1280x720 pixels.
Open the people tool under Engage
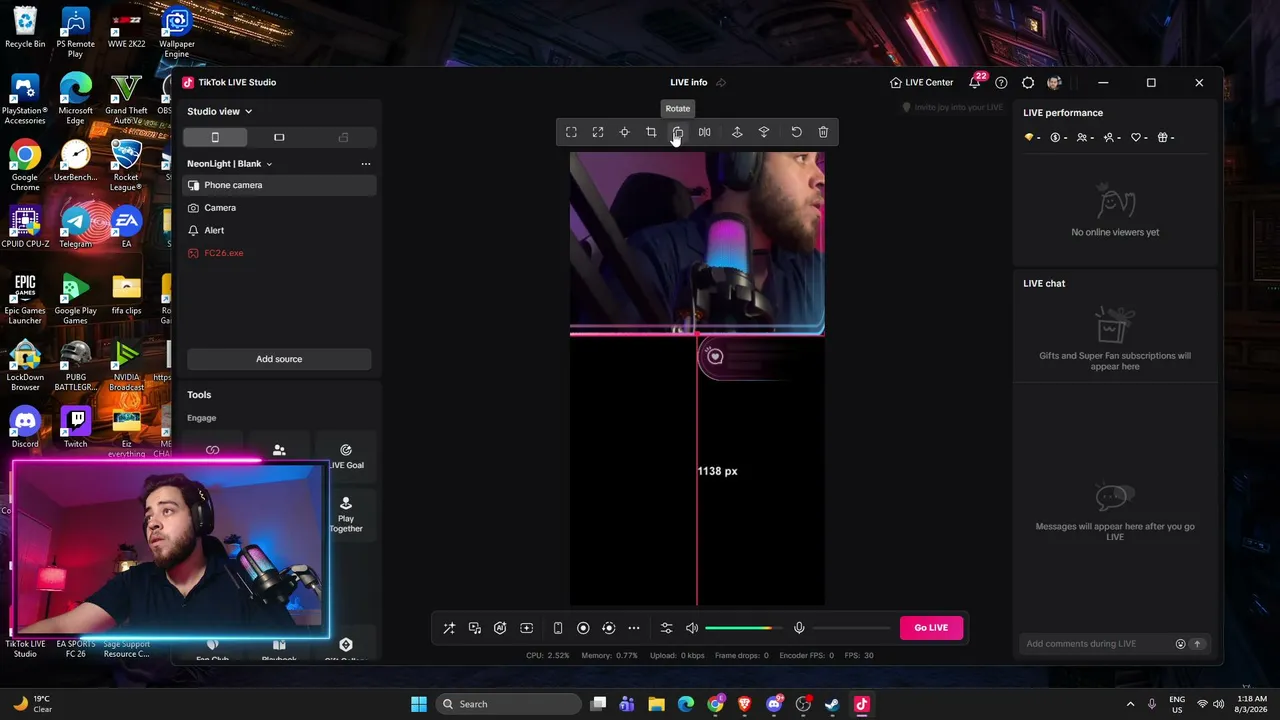tap(279, 451)
